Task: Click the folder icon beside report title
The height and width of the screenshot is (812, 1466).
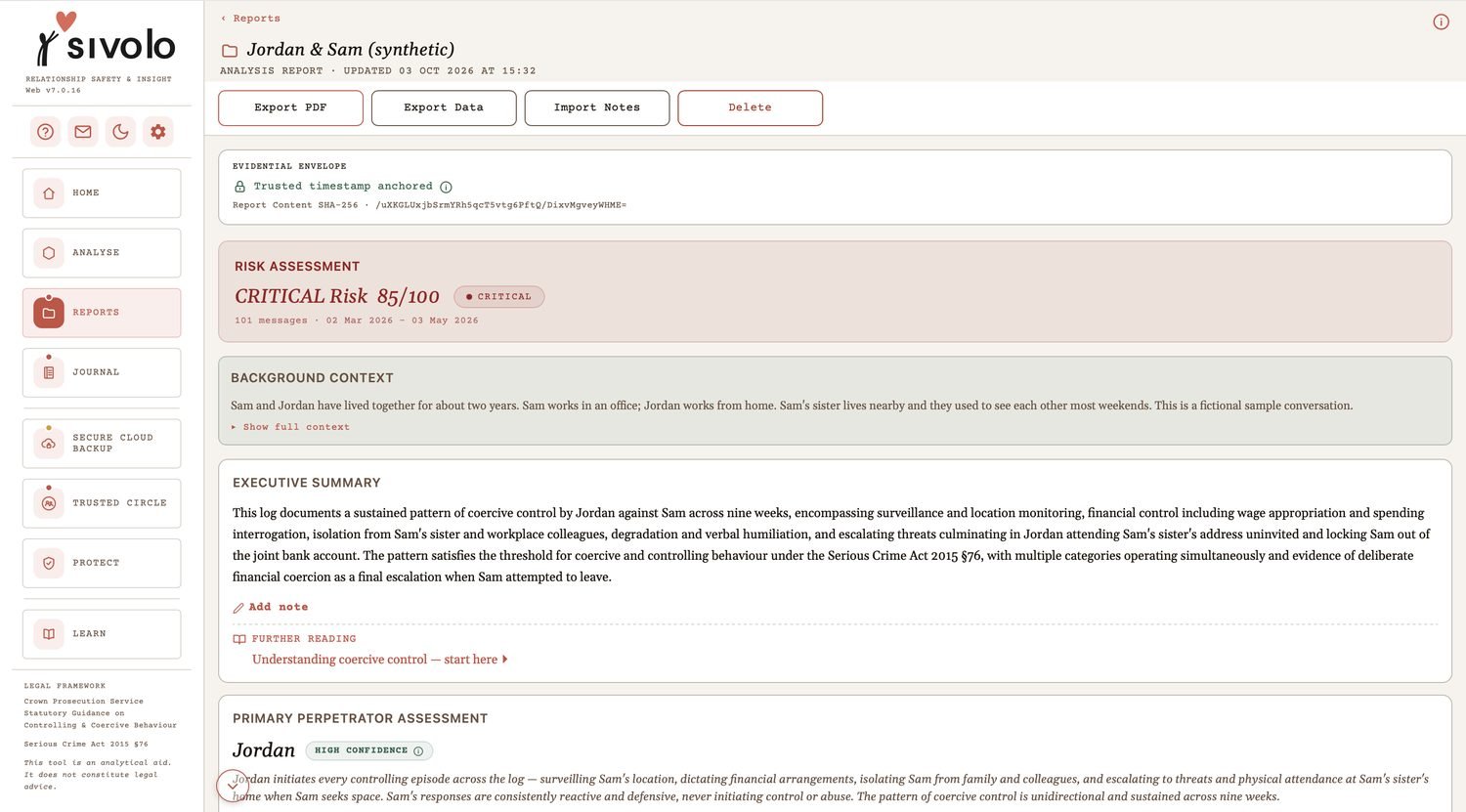Action: (x=230, y=51)
